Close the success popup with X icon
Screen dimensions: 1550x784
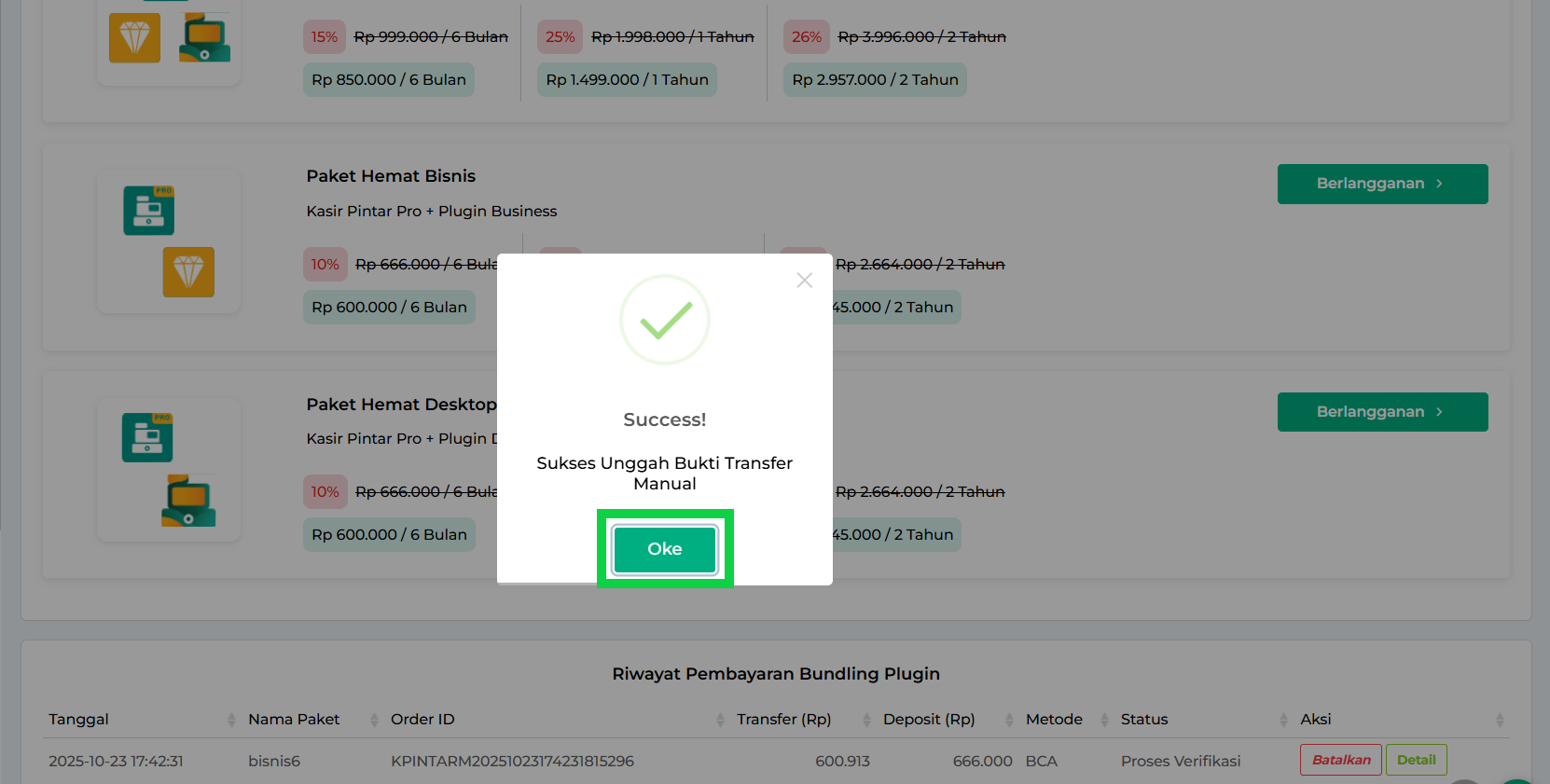[x=804, y=281]
